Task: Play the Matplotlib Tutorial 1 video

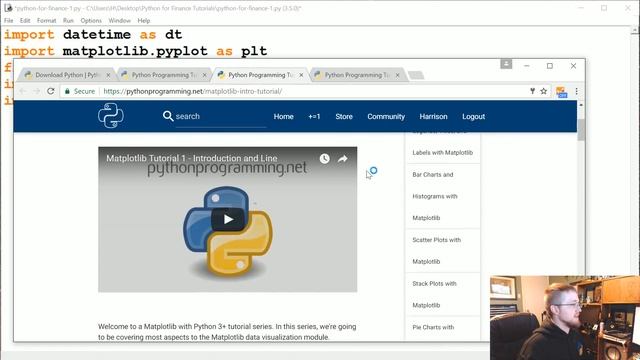Action: (x=228, y=220)
